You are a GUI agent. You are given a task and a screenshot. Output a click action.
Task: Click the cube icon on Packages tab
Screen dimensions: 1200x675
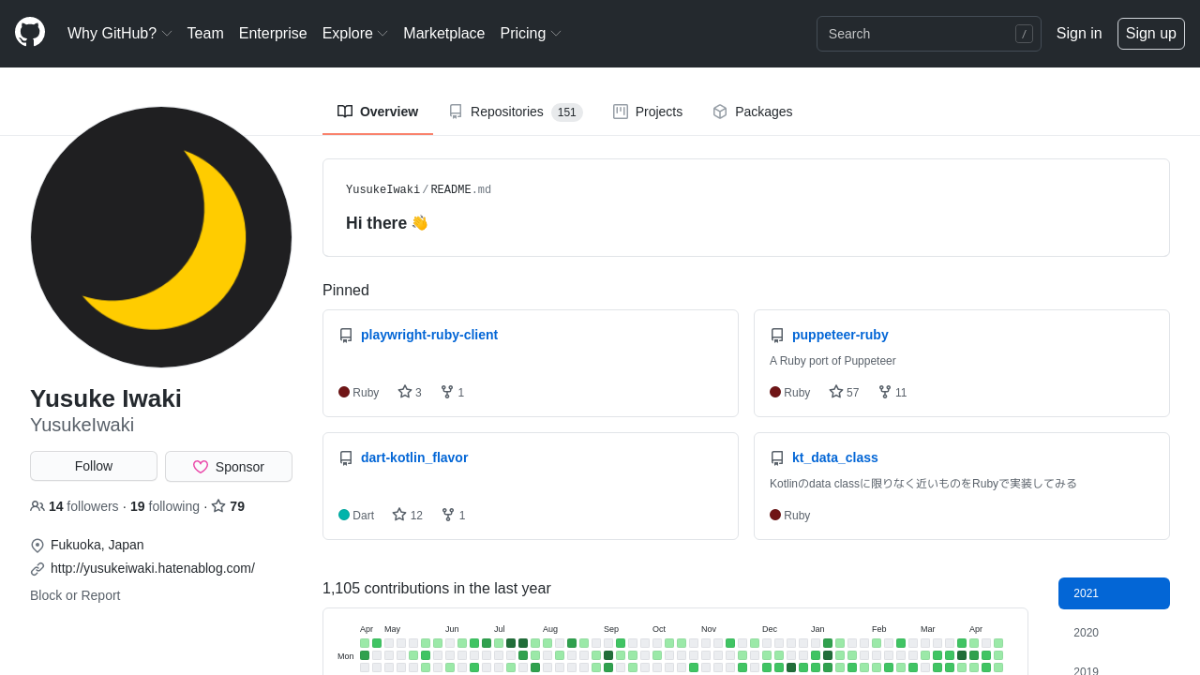[x=720, y=111]
